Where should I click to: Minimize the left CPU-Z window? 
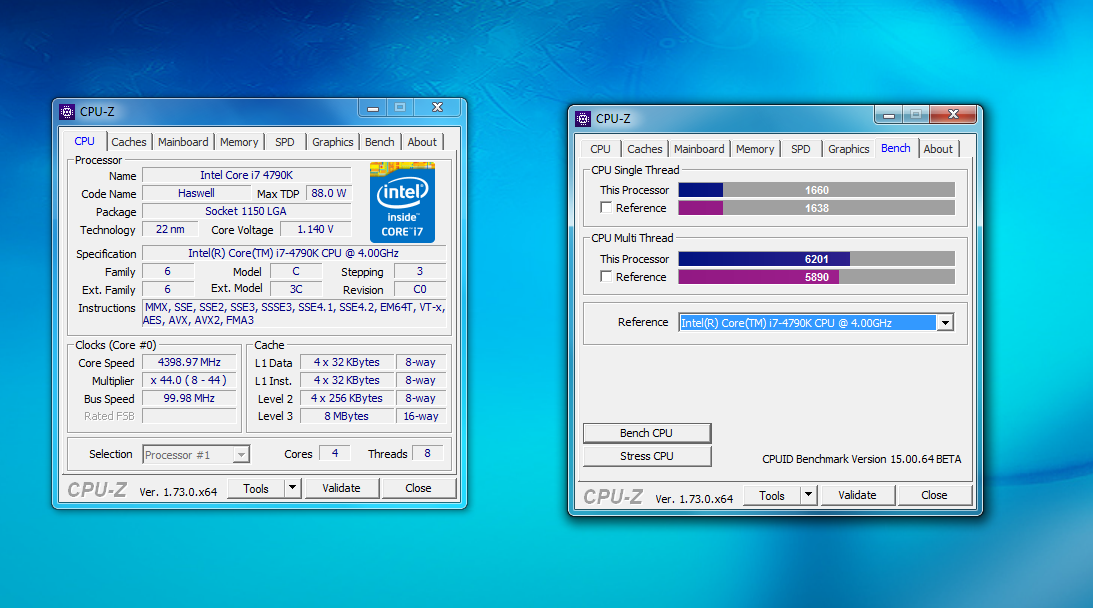tap(373, 107)
